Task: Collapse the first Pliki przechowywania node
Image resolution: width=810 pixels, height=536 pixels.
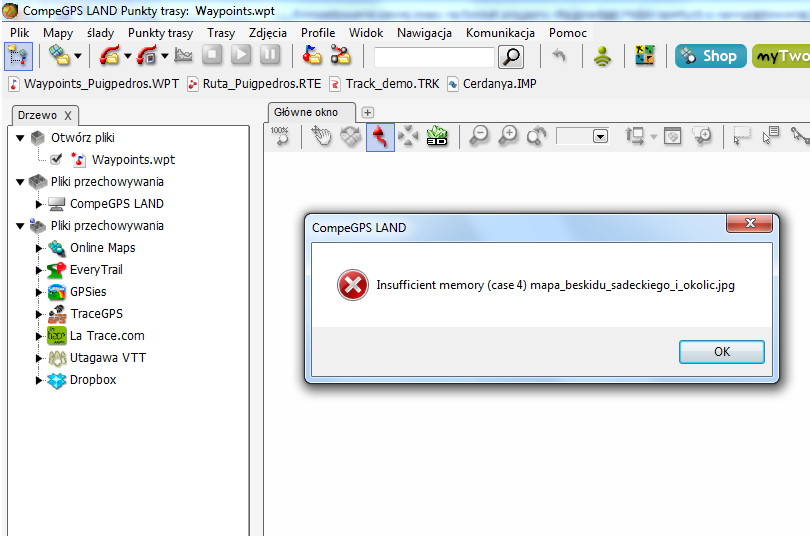Action: point(20,182)
